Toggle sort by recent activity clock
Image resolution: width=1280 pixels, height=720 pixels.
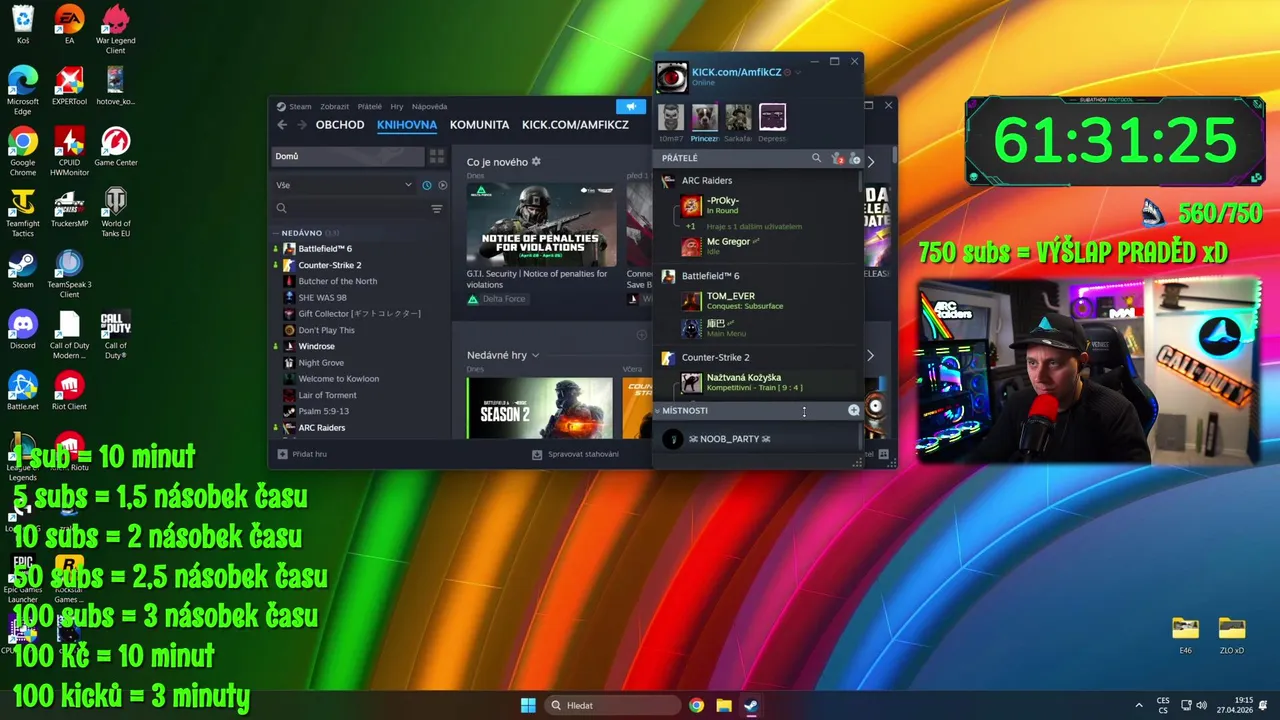pyautogui.click(x=427, y=185)
